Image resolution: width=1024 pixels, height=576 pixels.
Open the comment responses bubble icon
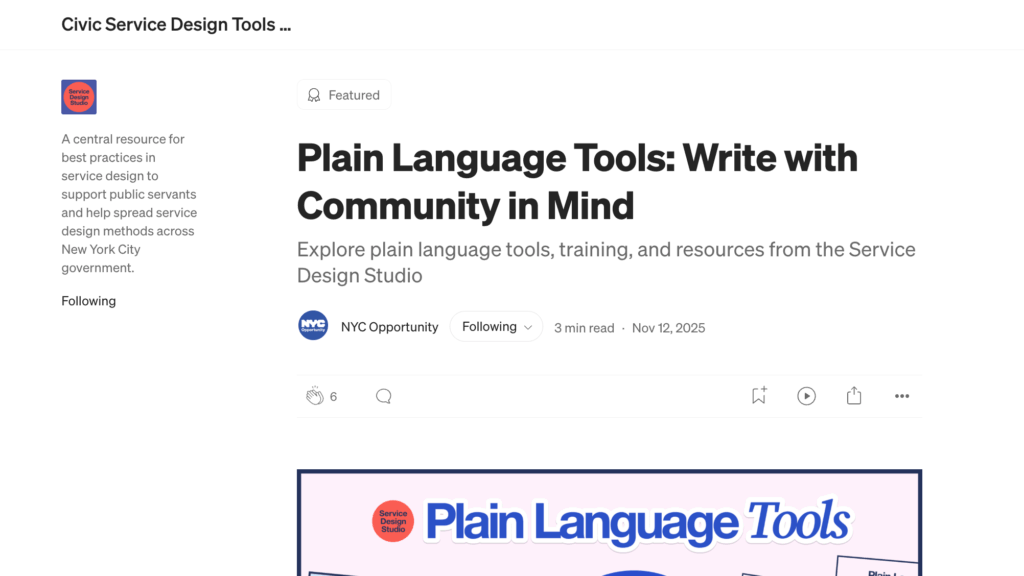point(383,396)
